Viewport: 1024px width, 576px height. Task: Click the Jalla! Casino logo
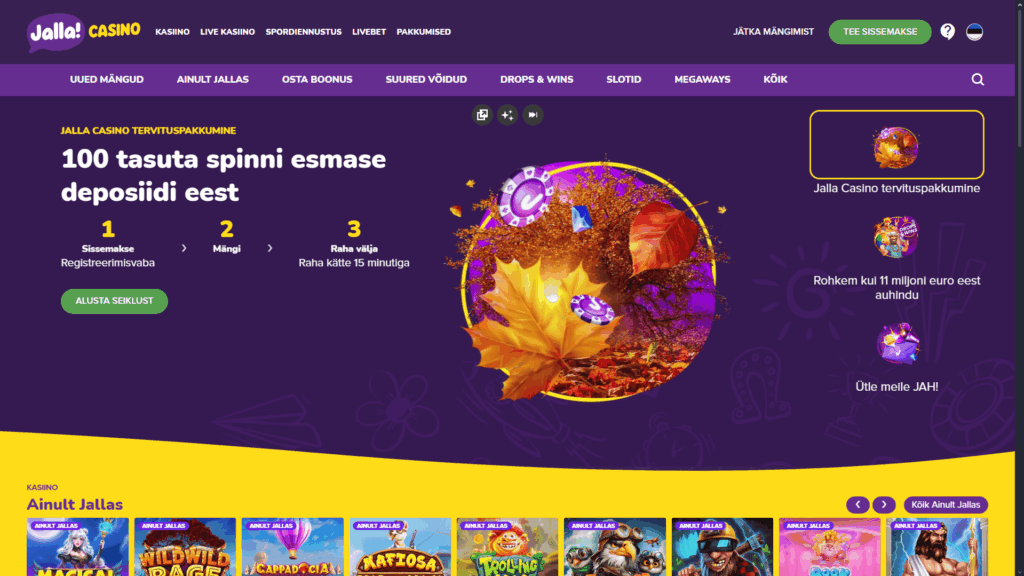84,31
